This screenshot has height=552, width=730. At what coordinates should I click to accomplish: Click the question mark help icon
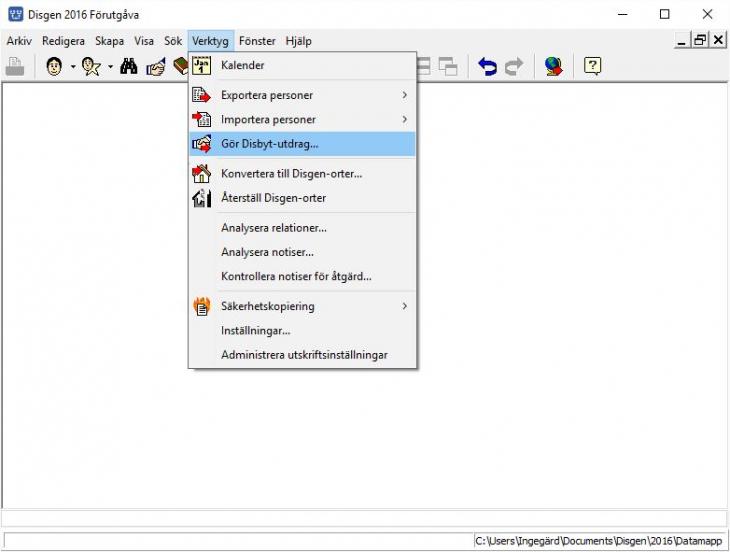(x=592, y=67)
